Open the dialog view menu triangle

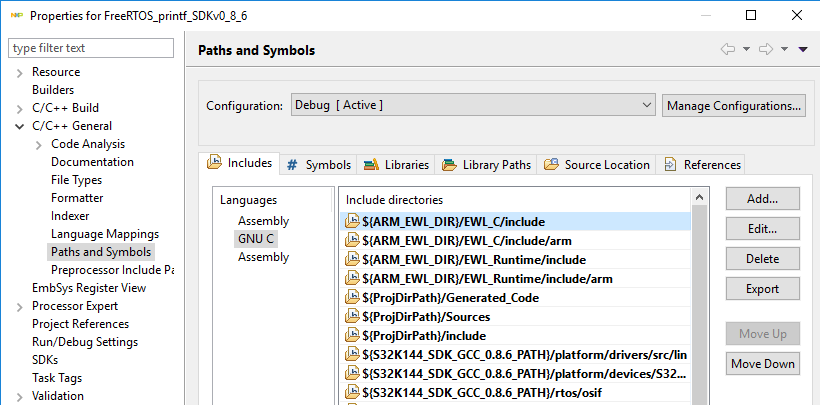803,49
